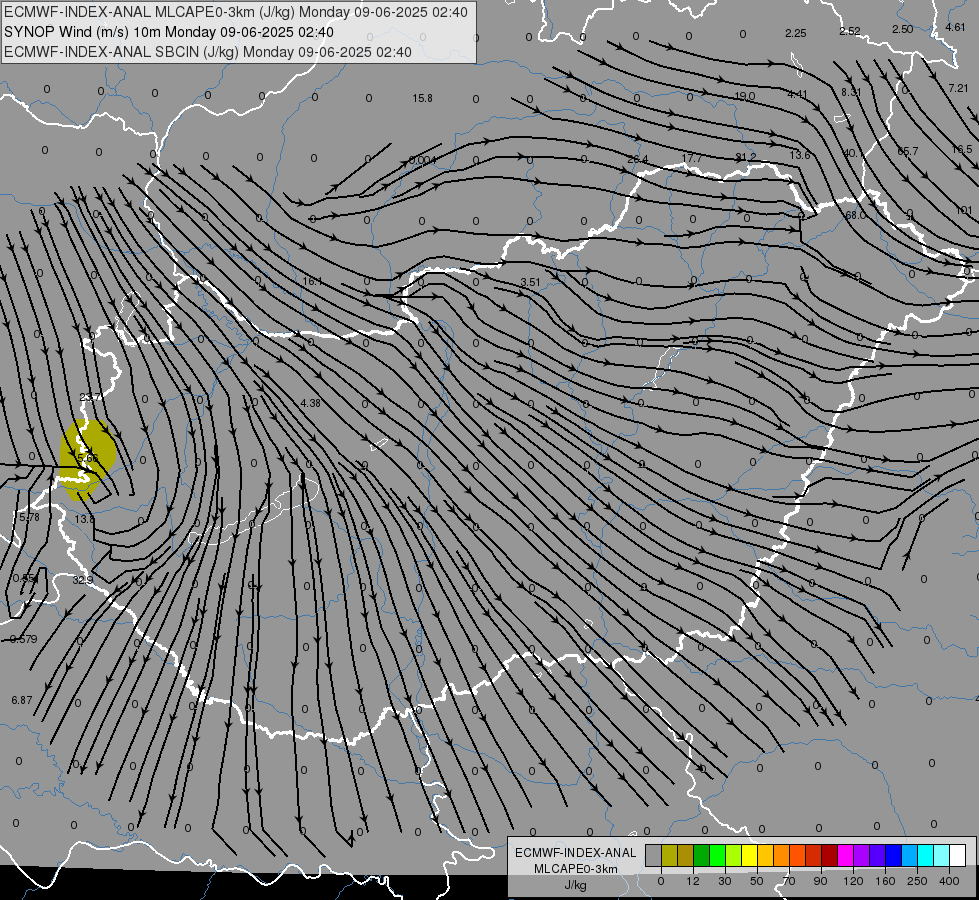Click the yellow-green MLCAPE blob on map
The image size is (979, 900).
88,460
